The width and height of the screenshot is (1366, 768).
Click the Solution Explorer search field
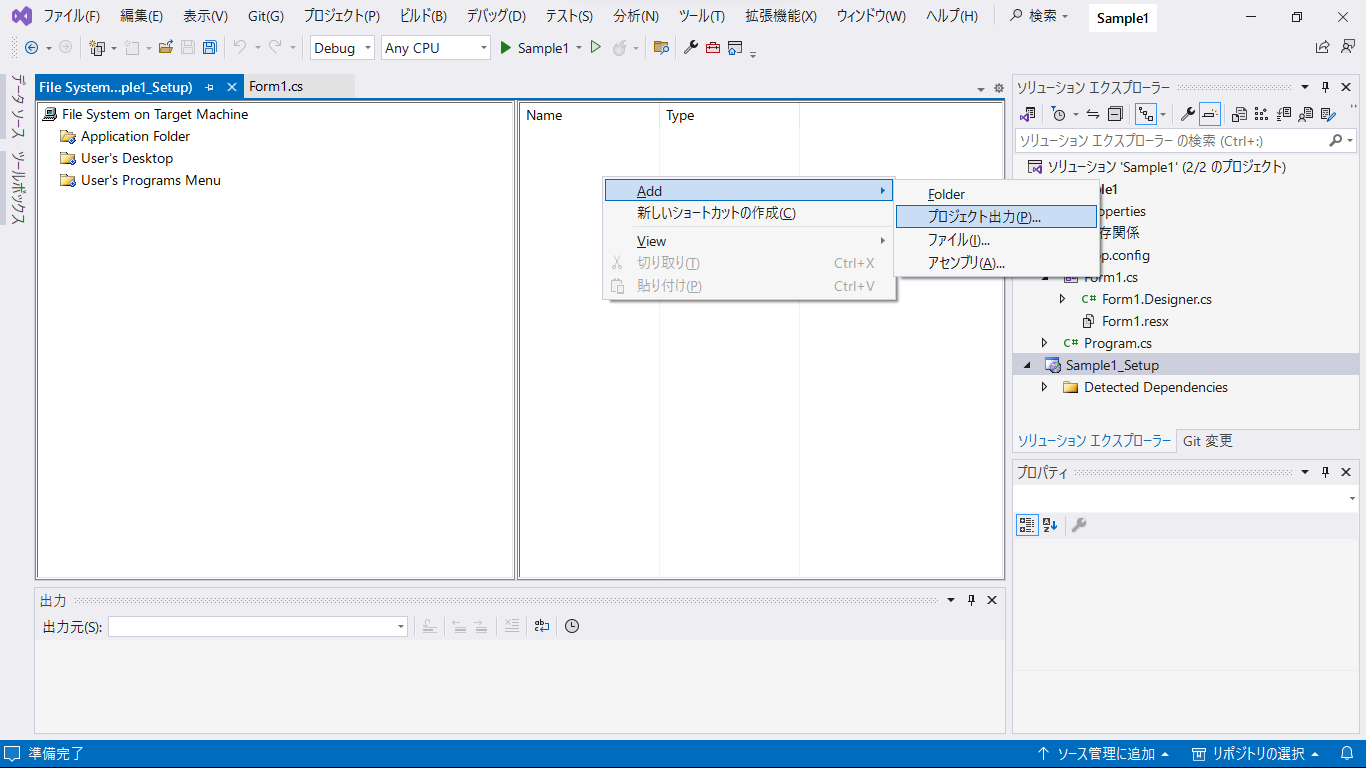pyautogui.click(x=1170, y=141)
